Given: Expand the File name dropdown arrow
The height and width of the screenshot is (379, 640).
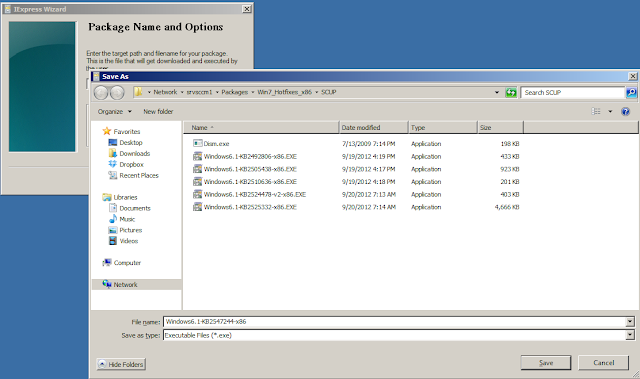Looking at the screenshot, I should (x=630, y=322).
